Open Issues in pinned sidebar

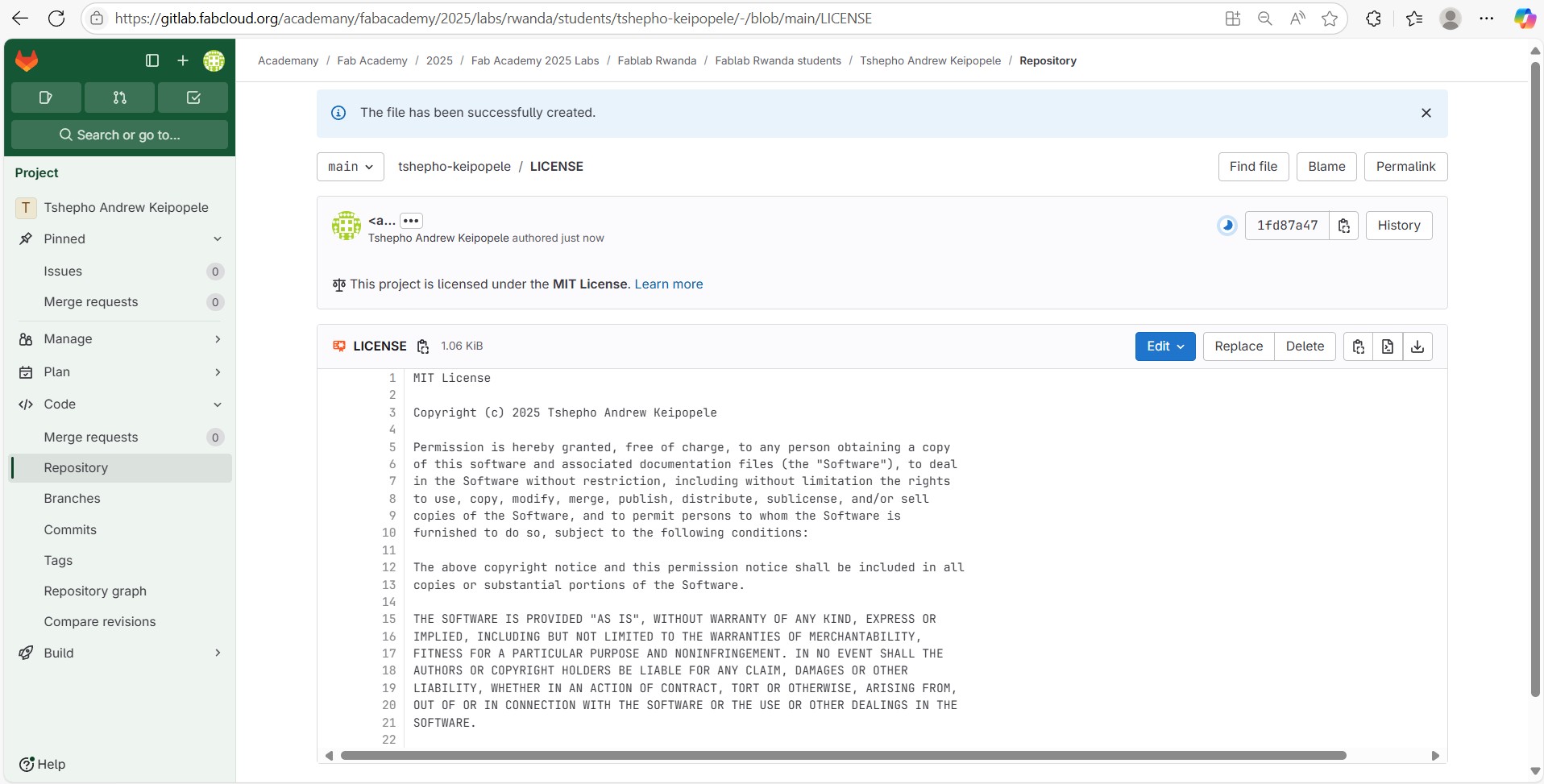tap(121, 272)
